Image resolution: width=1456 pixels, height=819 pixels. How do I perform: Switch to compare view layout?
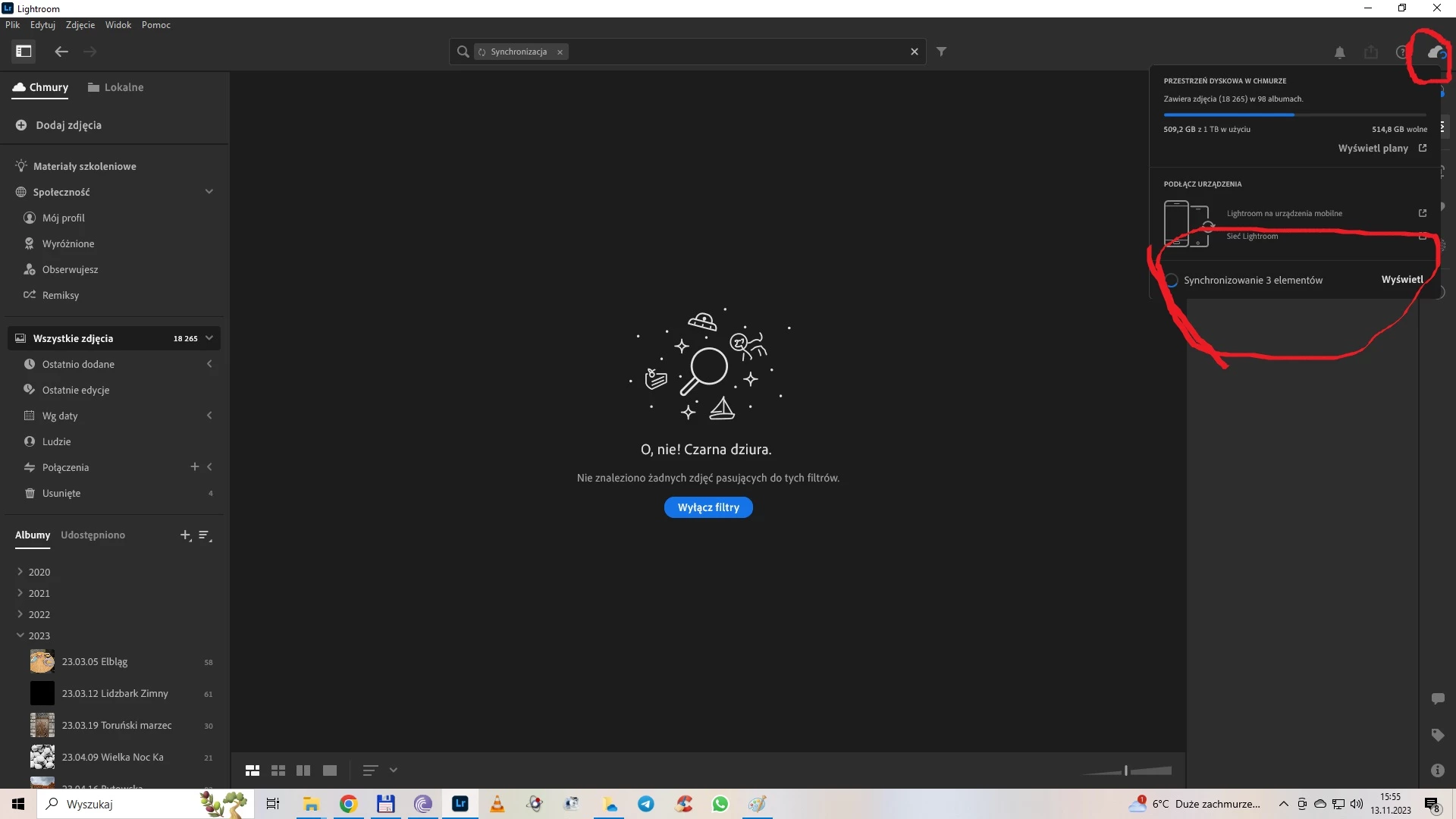point(303,770)
